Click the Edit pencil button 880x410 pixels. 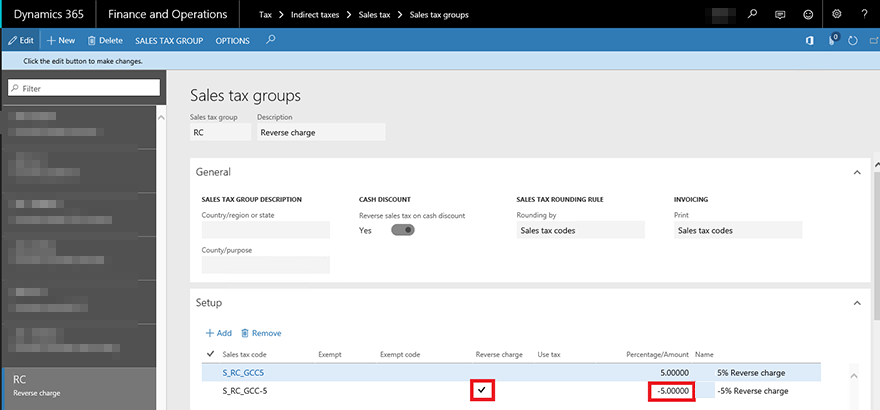[21, 41]
